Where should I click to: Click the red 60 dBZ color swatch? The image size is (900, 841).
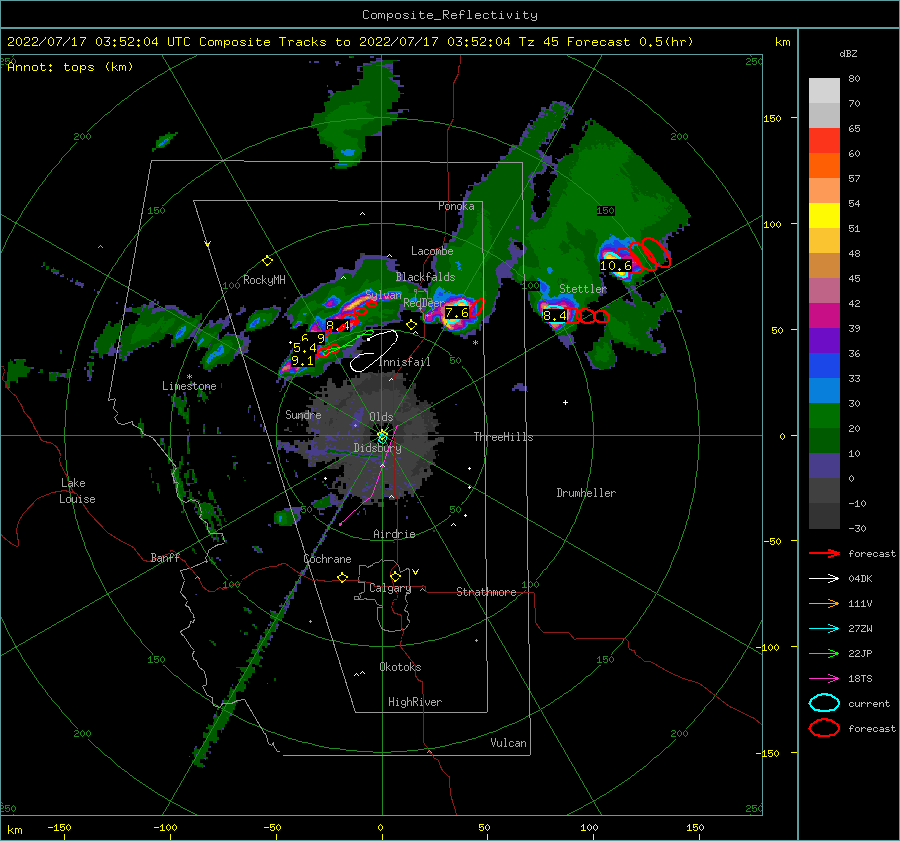824,141
